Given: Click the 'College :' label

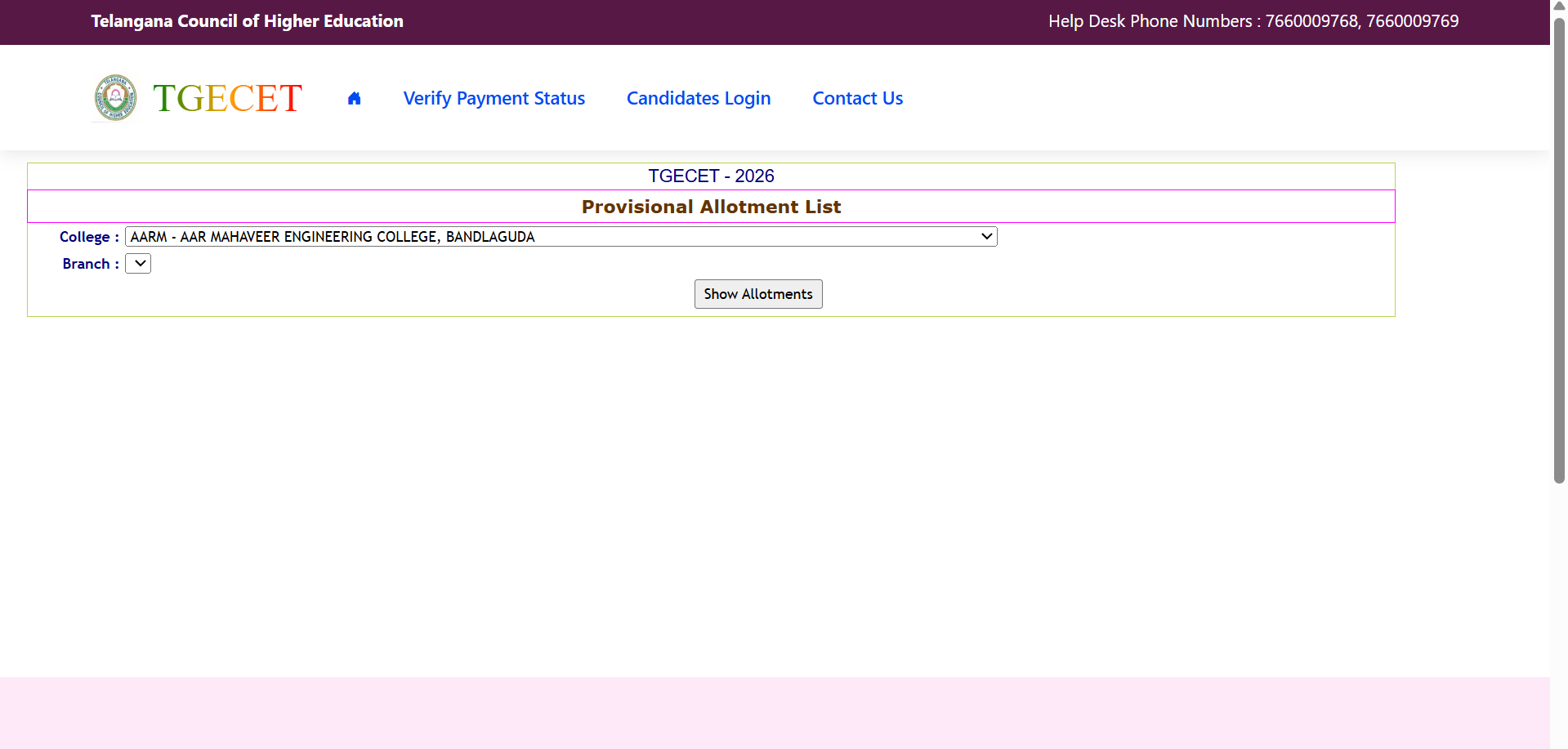Looking at the screenshot, I should pyautogui.click(x=89, y=237).
